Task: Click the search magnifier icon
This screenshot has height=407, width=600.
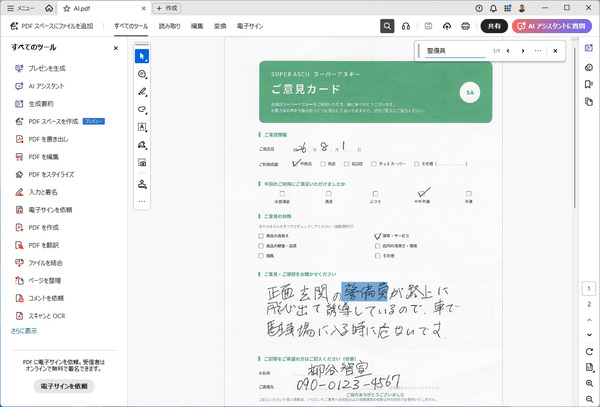Action: pos(387,26)
